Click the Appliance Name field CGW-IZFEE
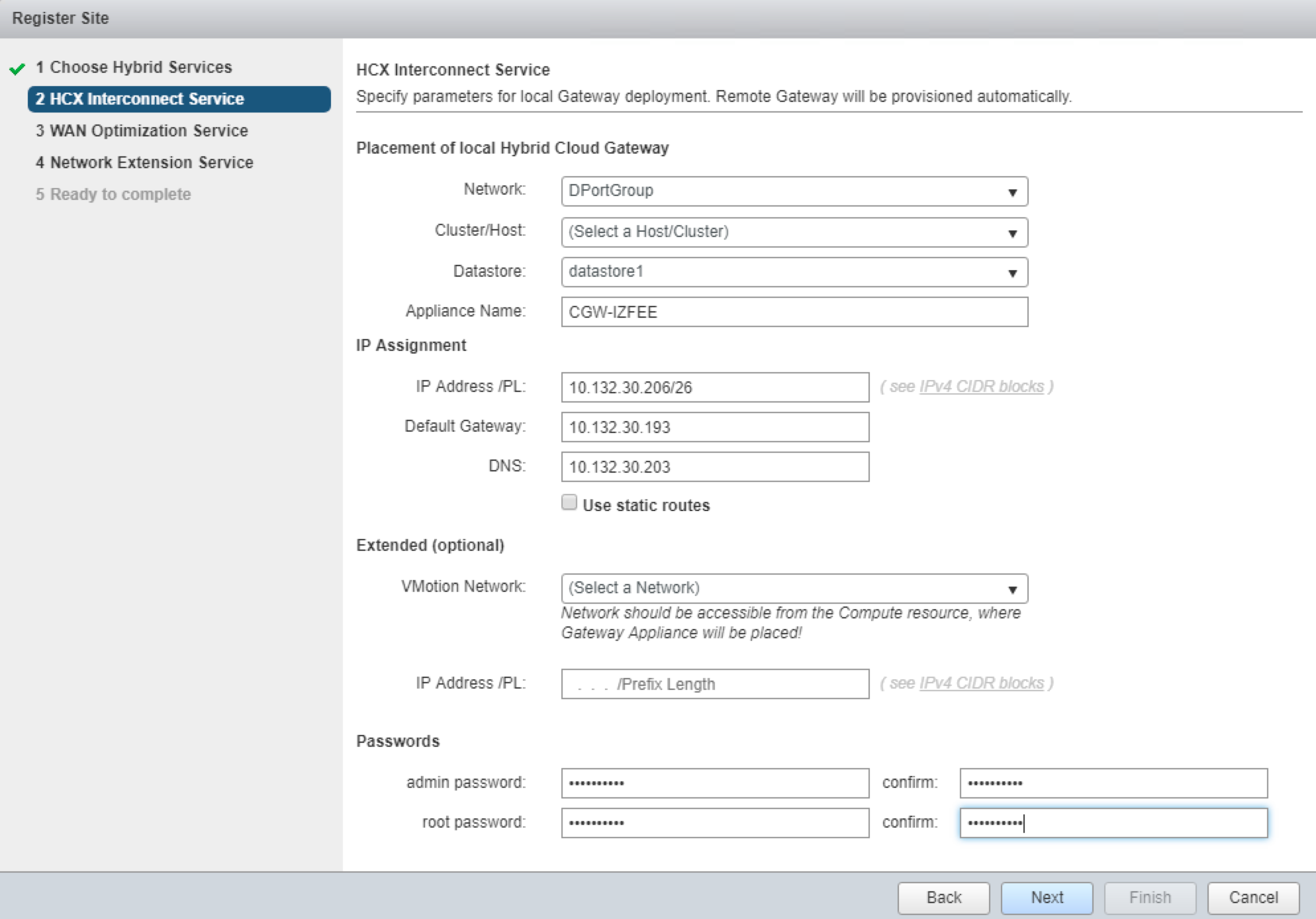Screen dimensions: 1316x919 794,312
